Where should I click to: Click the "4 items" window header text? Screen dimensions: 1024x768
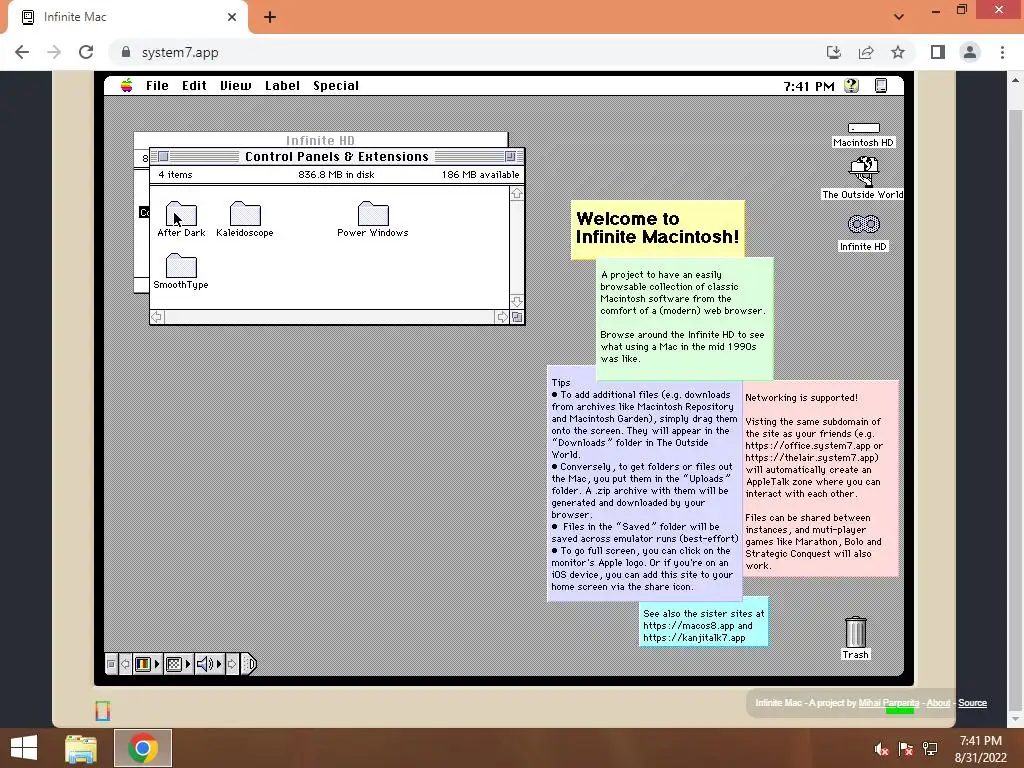click(x=175, y=174)
